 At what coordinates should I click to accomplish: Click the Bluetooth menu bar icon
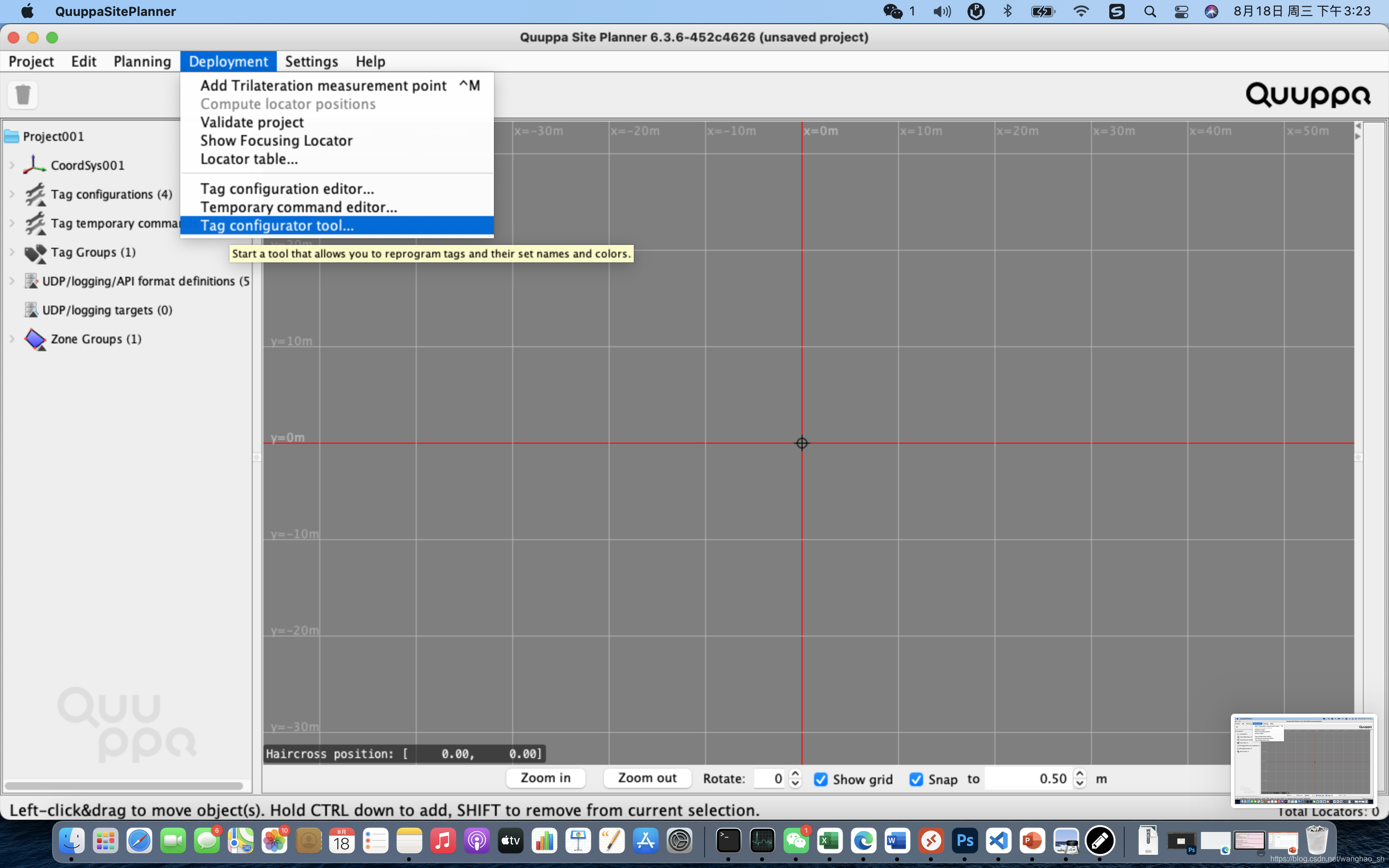coord(1008,12)
